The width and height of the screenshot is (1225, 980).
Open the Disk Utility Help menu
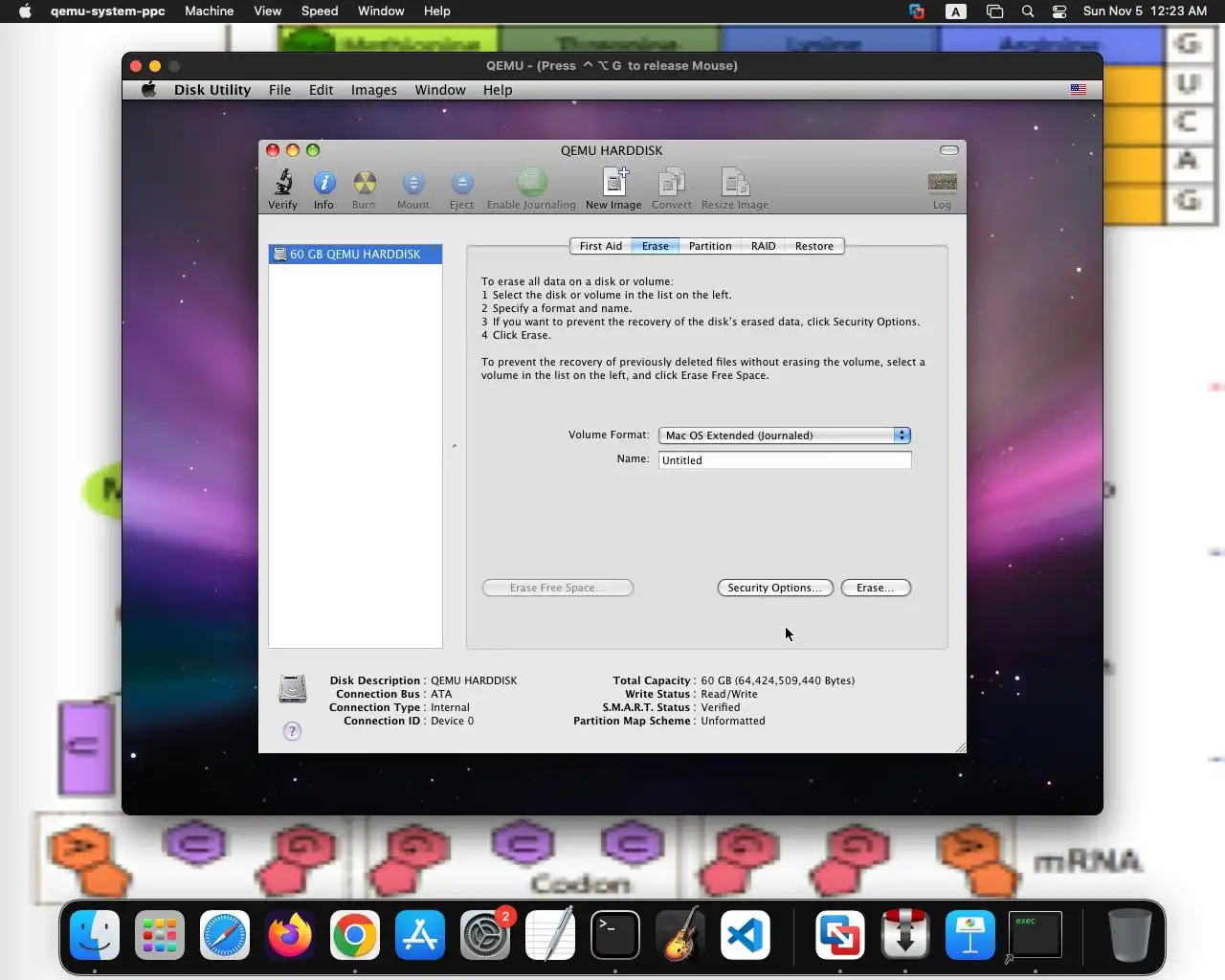coord(498,90)
